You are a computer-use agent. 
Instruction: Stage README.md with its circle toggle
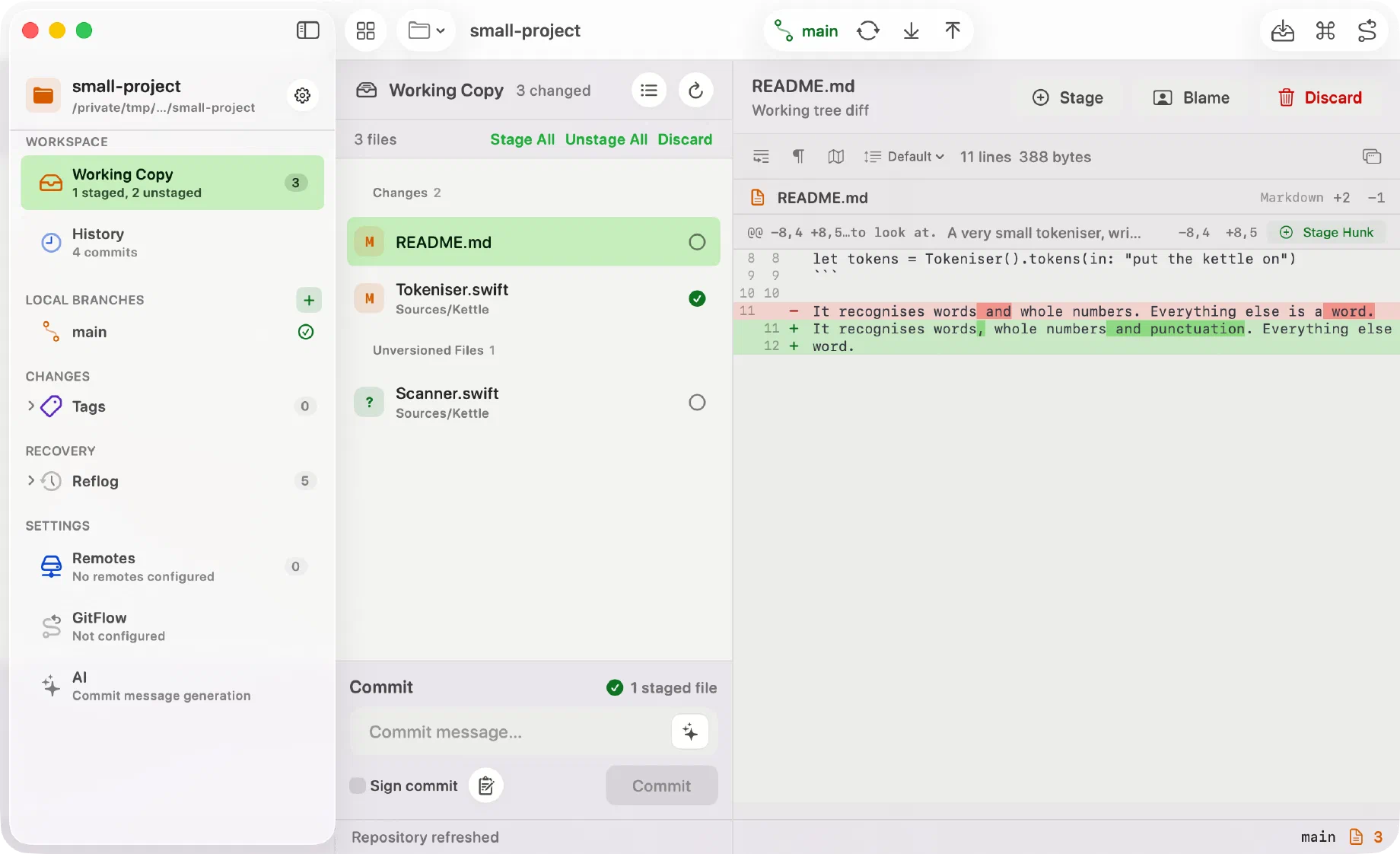click(x=697, y=242)
